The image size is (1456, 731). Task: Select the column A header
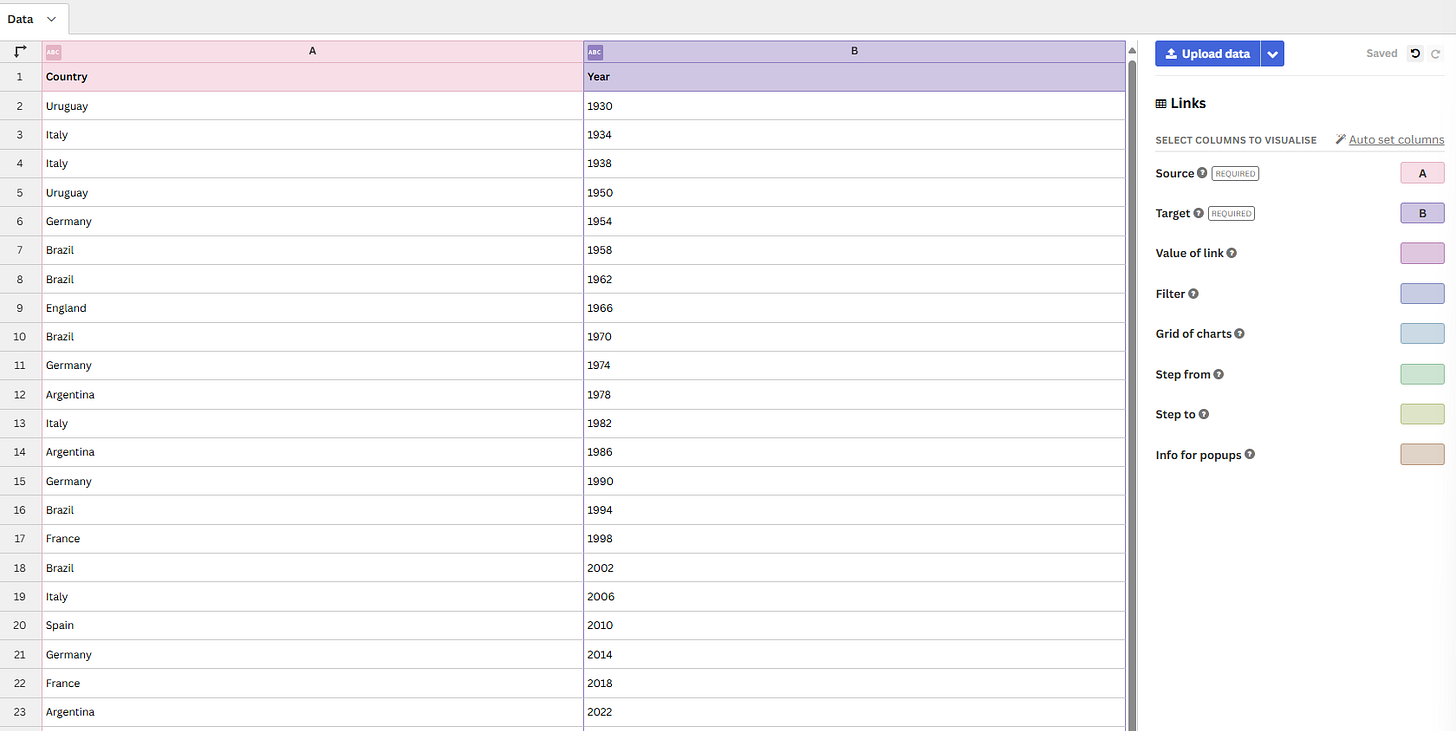point(313,52)
